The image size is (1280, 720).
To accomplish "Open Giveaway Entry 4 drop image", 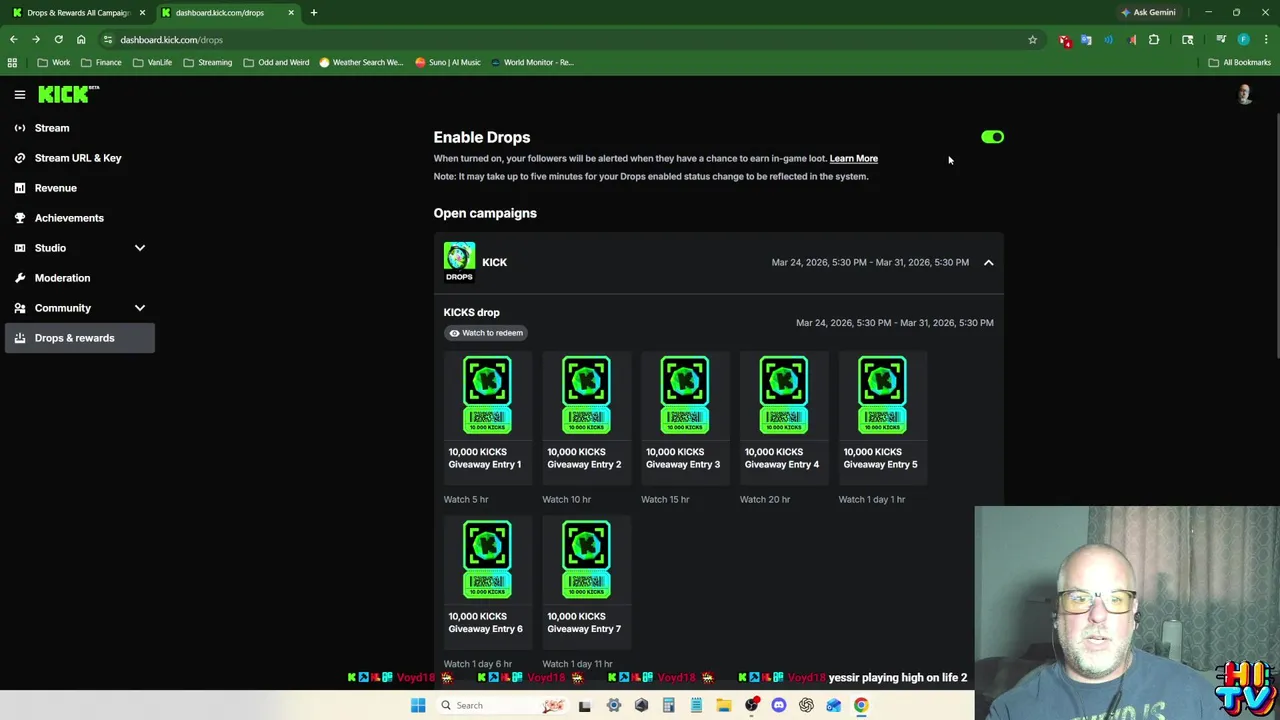I will (783, 395).
